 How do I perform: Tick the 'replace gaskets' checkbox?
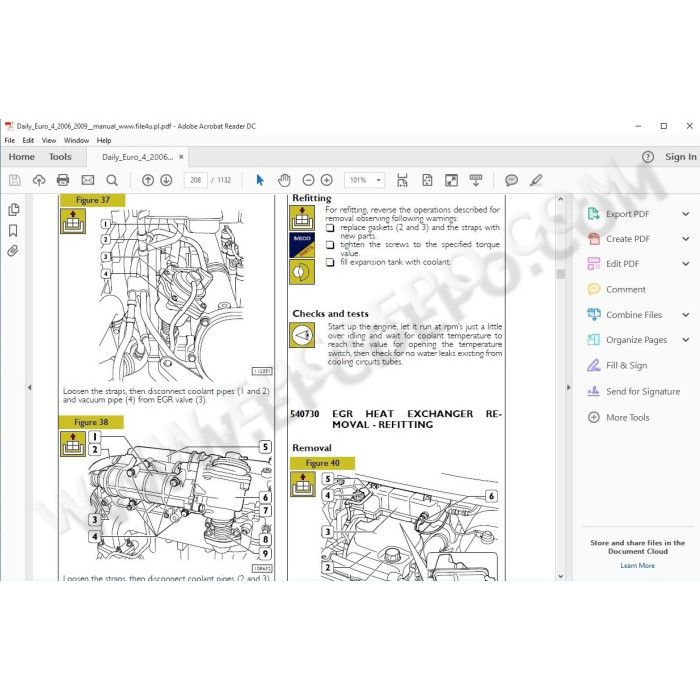330,228
